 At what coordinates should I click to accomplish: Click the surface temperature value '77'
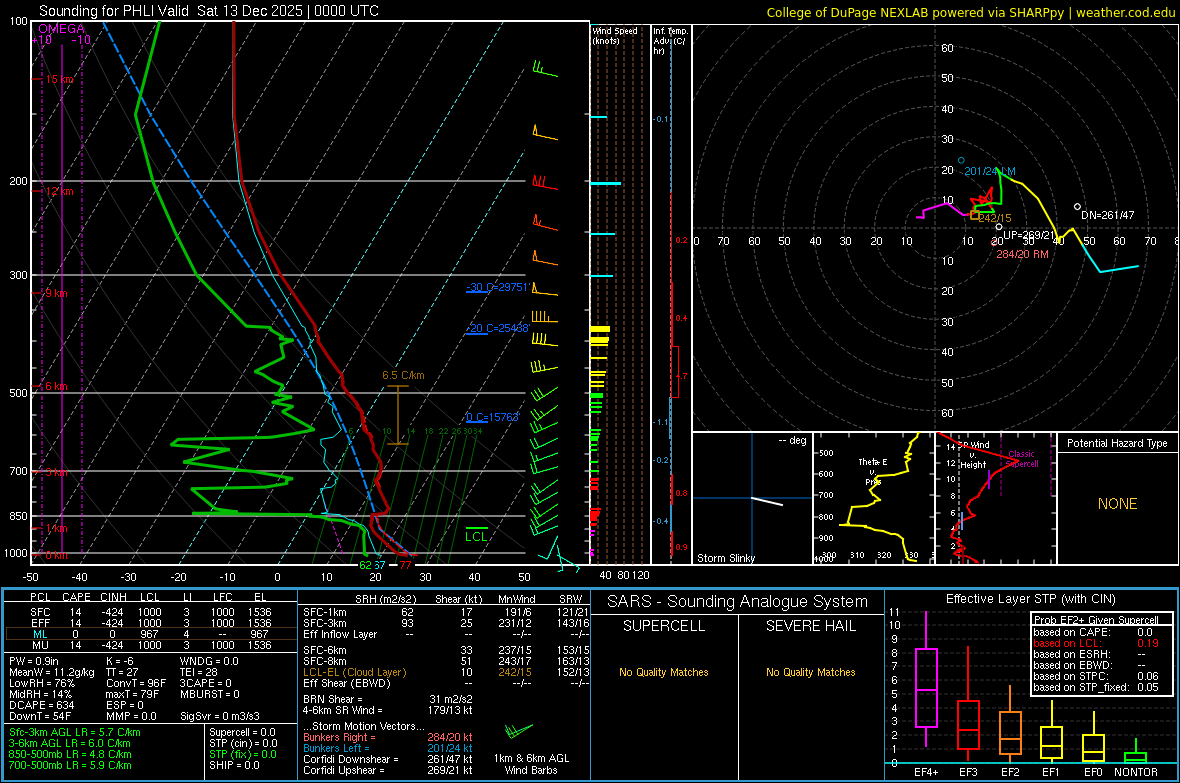click(406, 565)
